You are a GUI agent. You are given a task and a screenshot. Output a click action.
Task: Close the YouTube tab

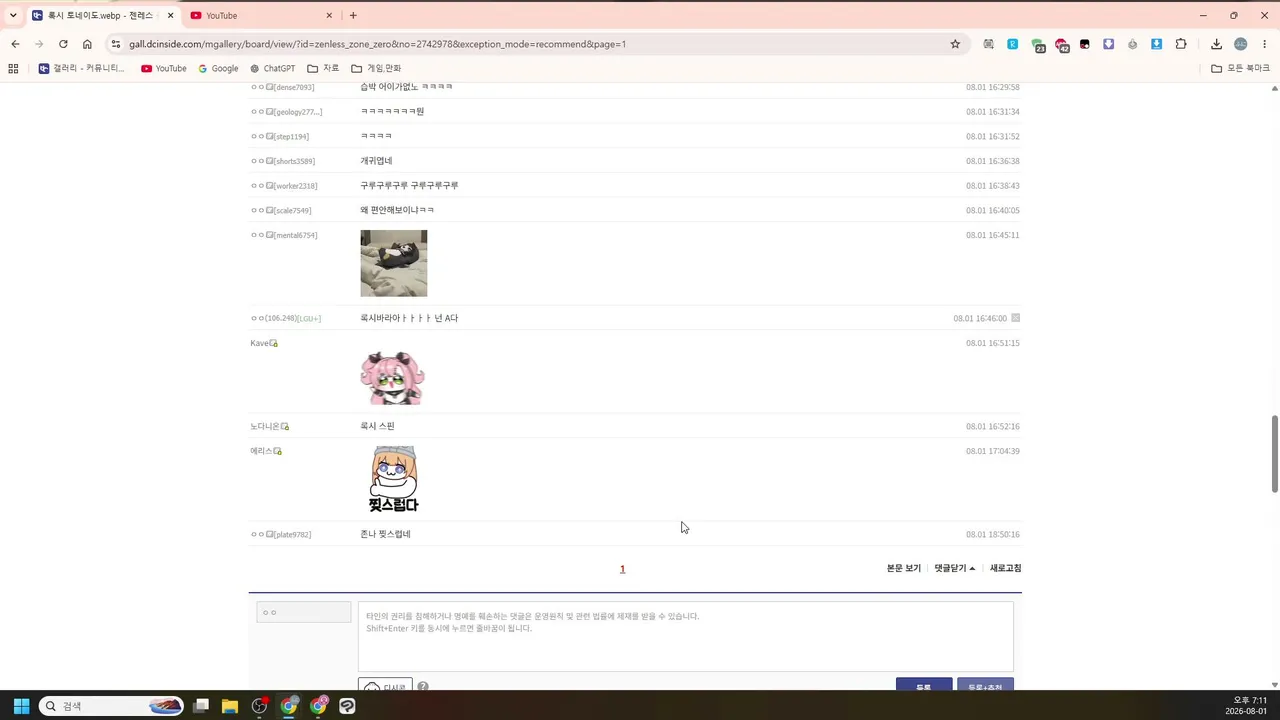click(x=329, y=15)
